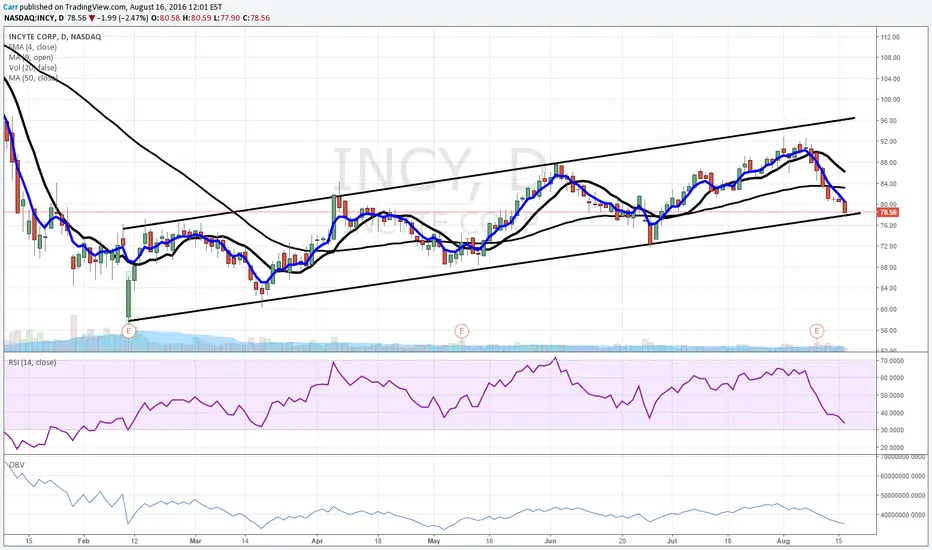
Task: Click the 72.00 price axis label
Action: pyautogui.click(x=890, y=246)
